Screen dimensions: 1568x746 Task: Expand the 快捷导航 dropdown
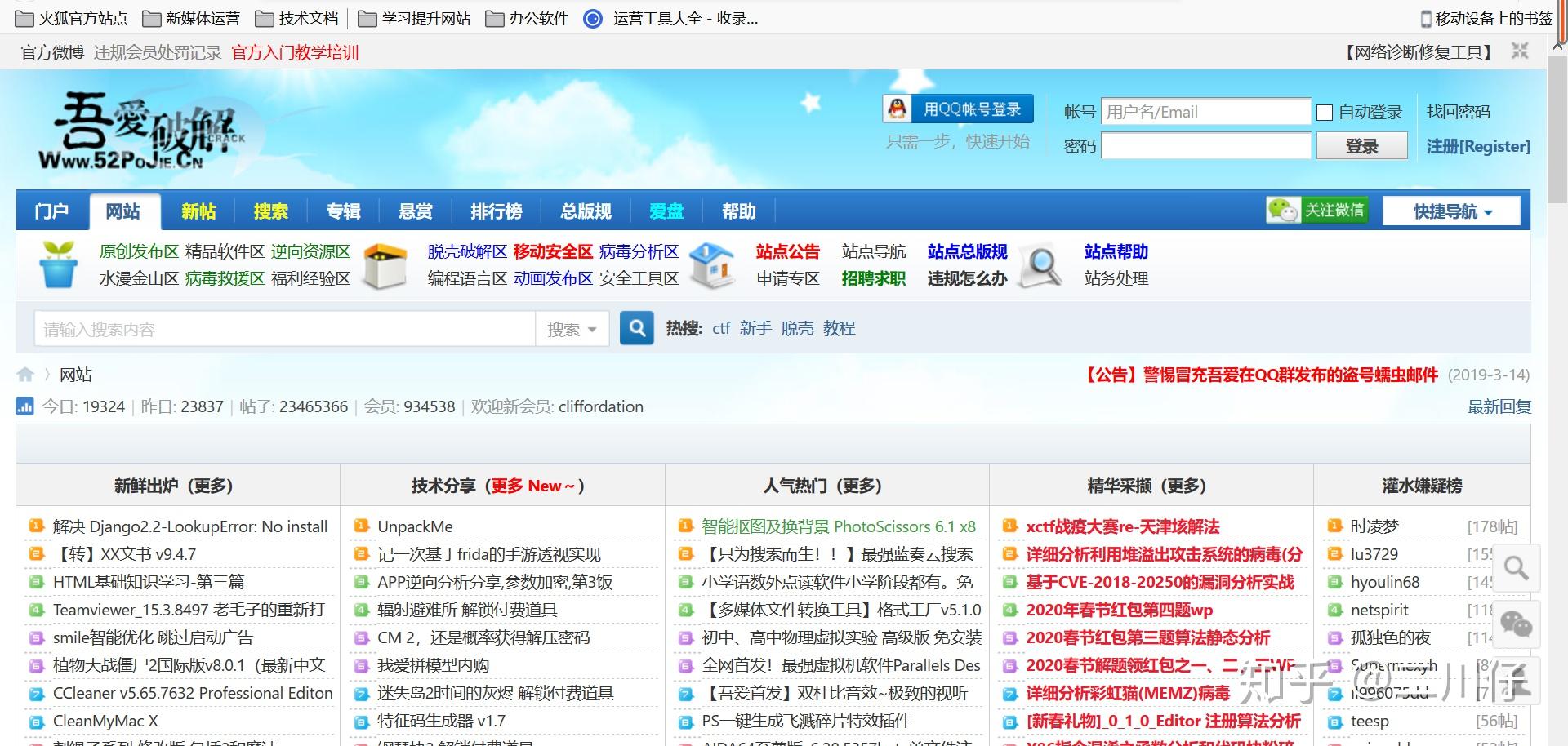[1451, 211]
